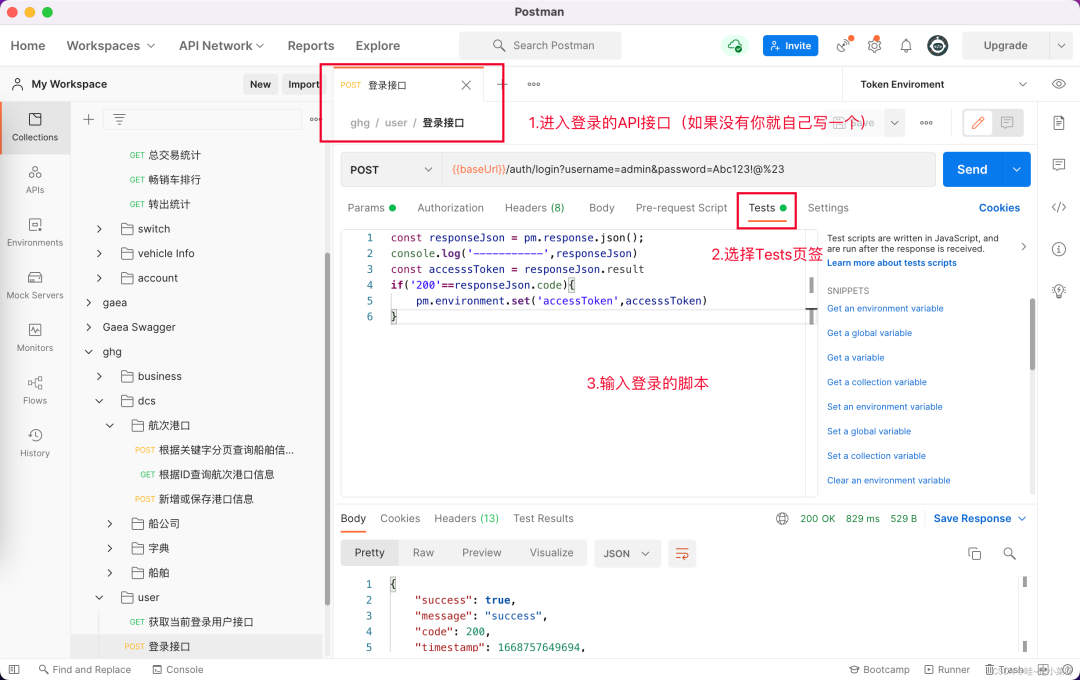1080x680 pixels.
Task: Click the request URL field
Action: pyautogui.click(x=689, y=169)
